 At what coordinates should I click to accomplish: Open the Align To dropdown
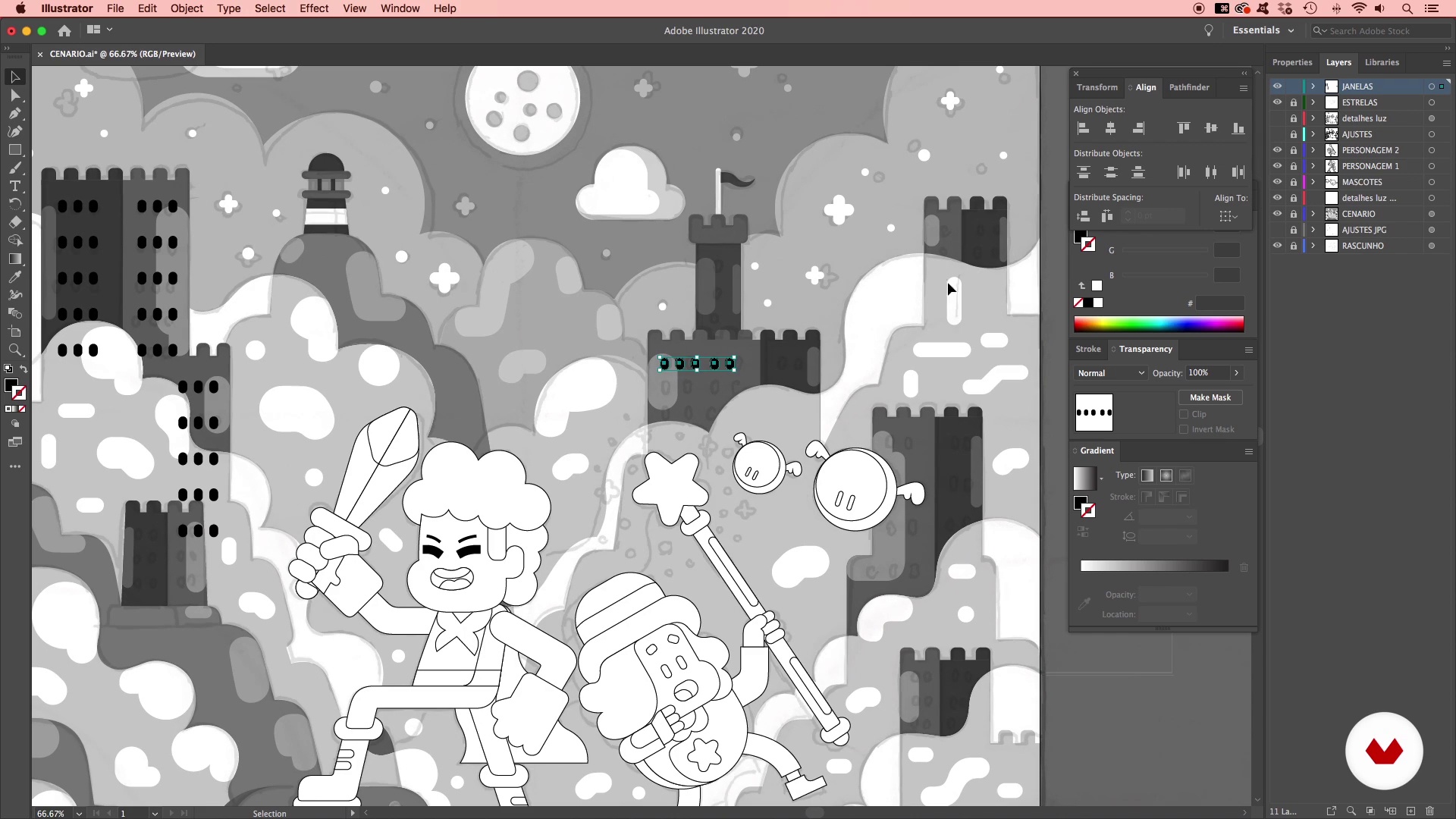pos(1228,217)
